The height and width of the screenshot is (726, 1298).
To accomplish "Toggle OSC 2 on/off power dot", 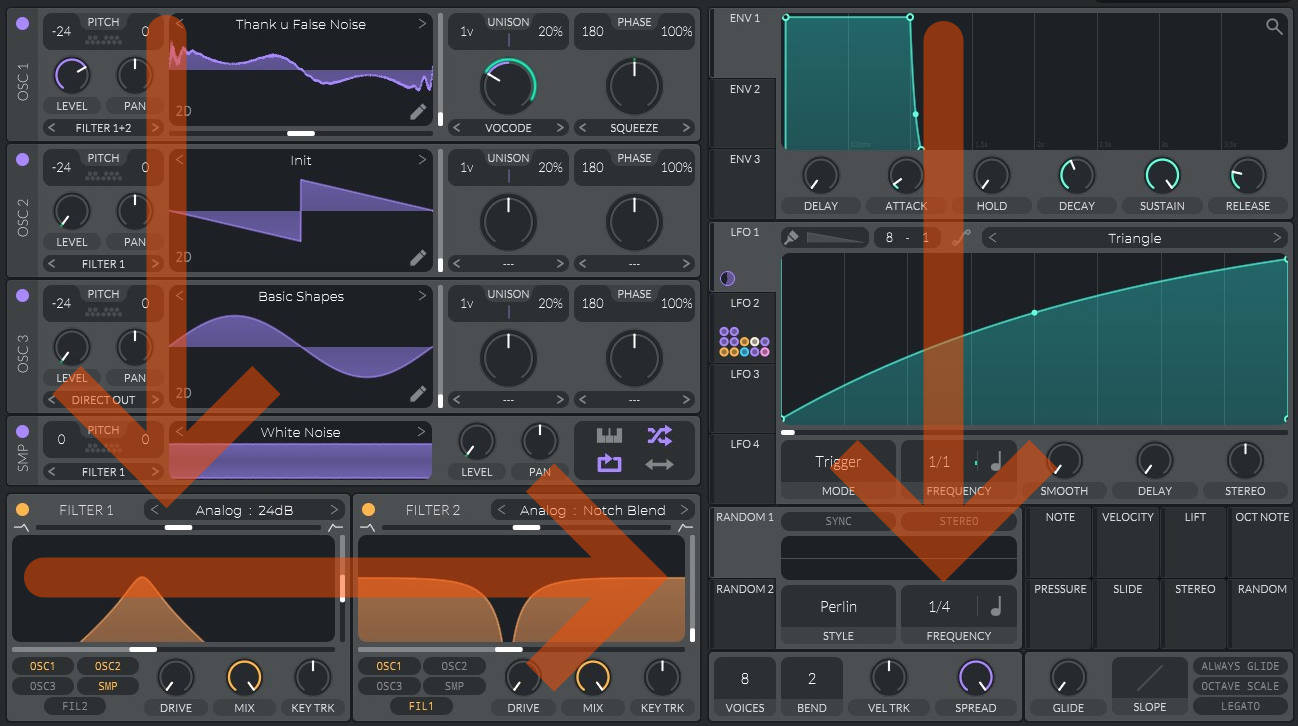I will click(x=22, y=159).
